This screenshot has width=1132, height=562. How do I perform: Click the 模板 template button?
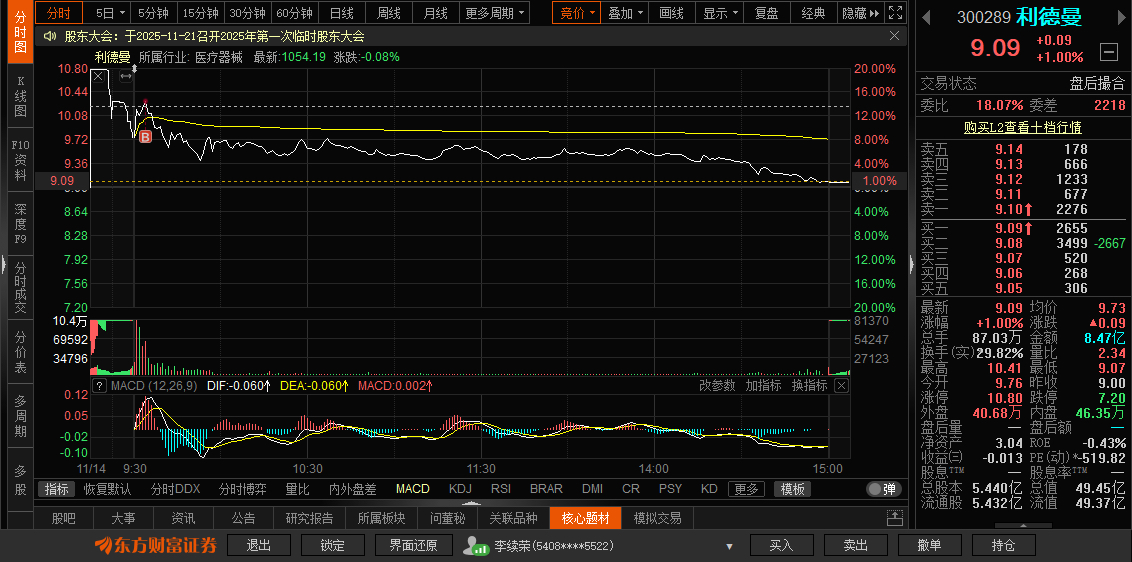click(x=792, y=489)
